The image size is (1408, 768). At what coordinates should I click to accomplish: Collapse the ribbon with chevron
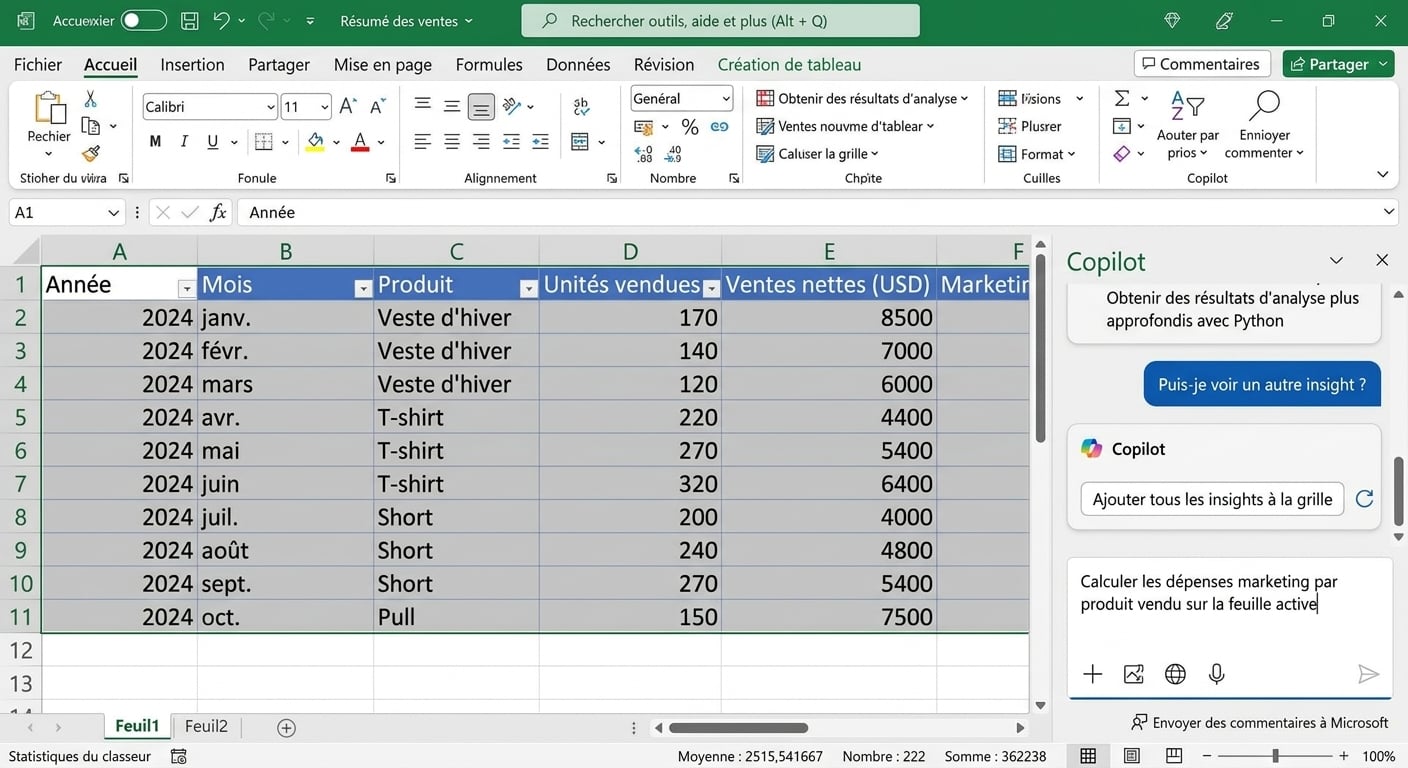pyautogui.click(x=1383, y=174)
